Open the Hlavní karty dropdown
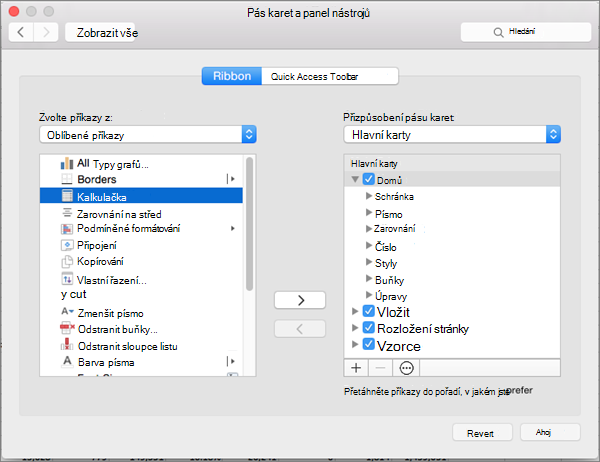 coord(452,135)
